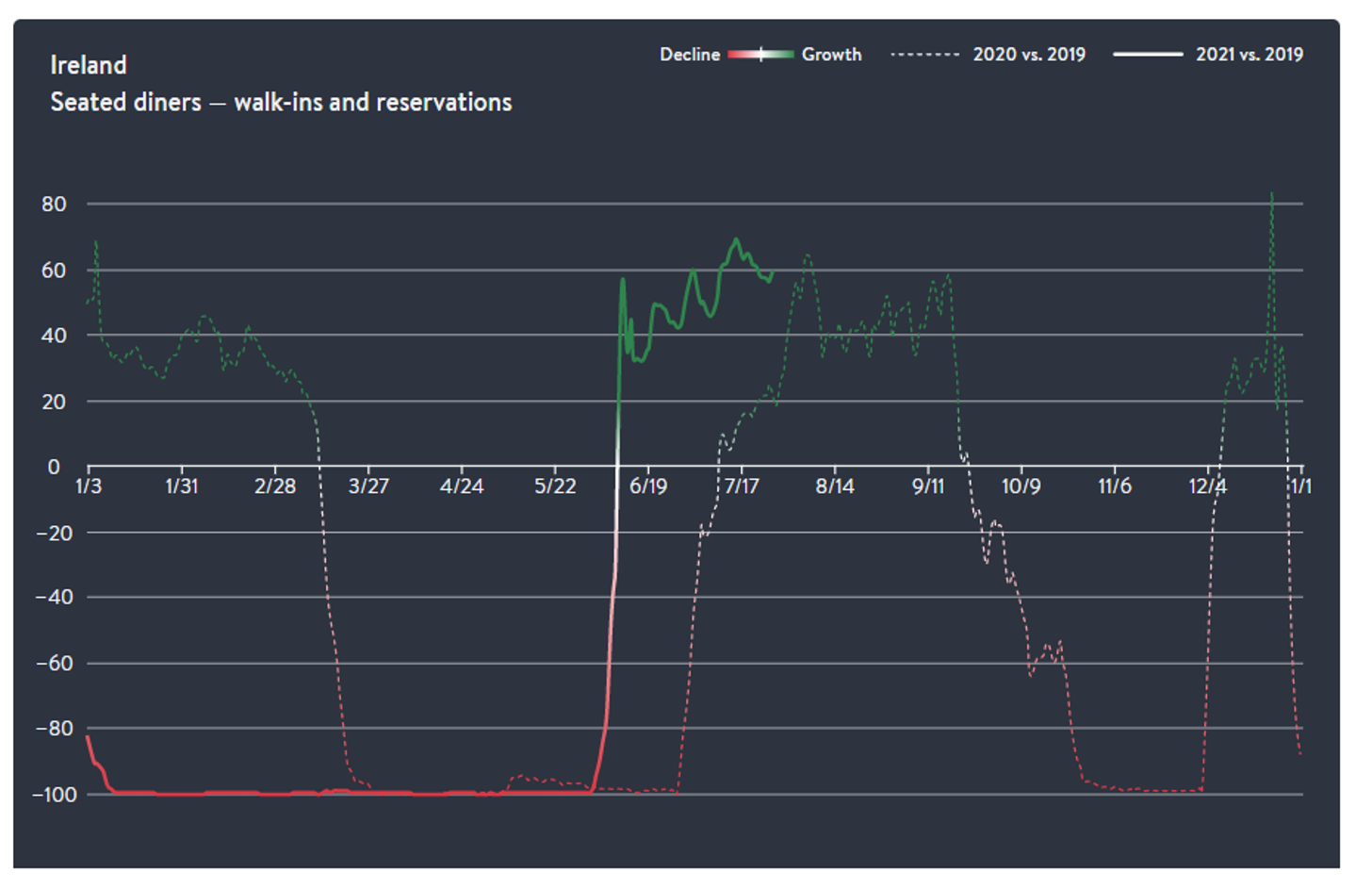1372x889 pixels.
Task: Click the Decline-Growth gradient color bar
Action: [x=760, y=55]
